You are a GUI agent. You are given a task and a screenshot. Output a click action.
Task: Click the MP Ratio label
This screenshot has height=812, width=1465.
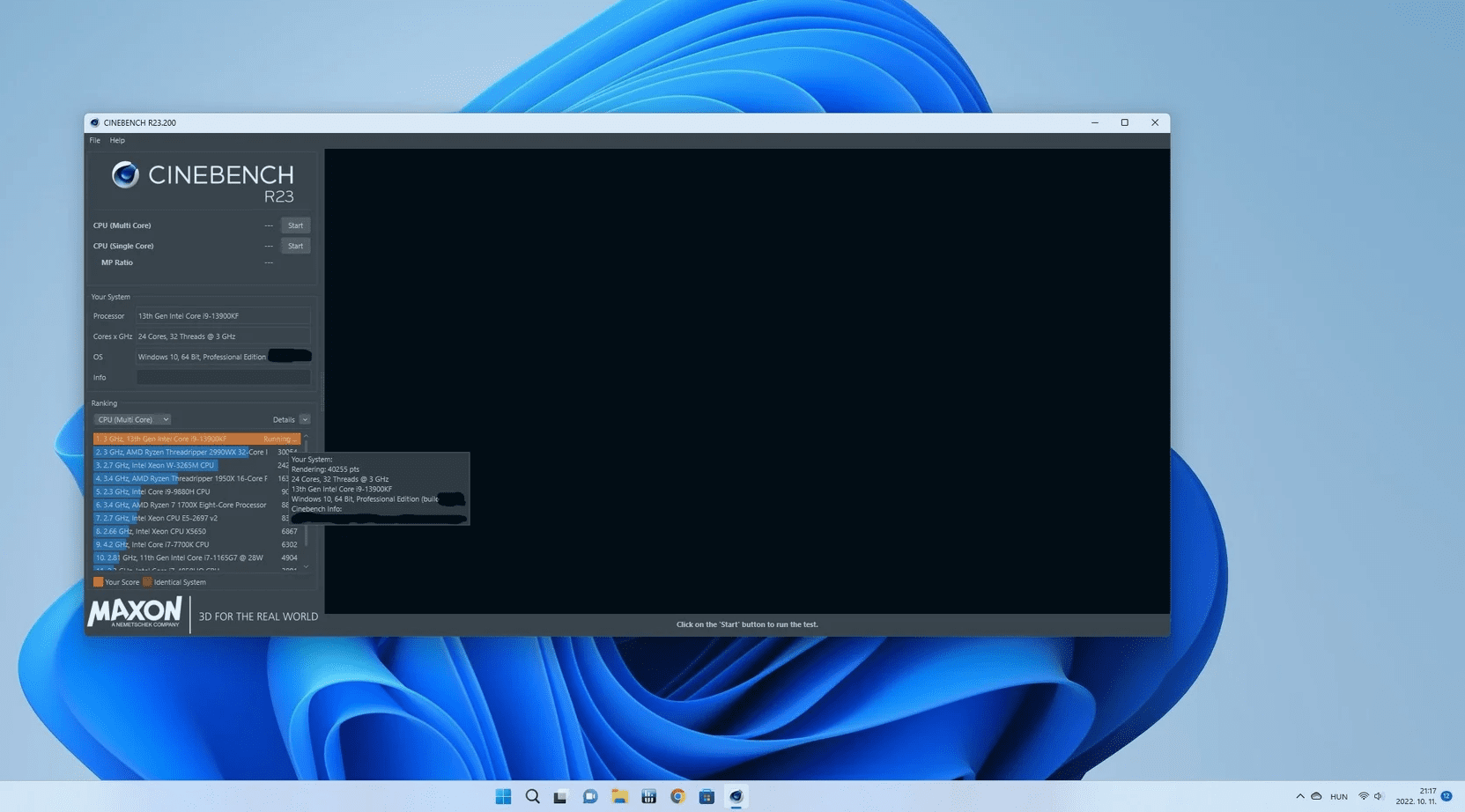click(x=117, y=262)
